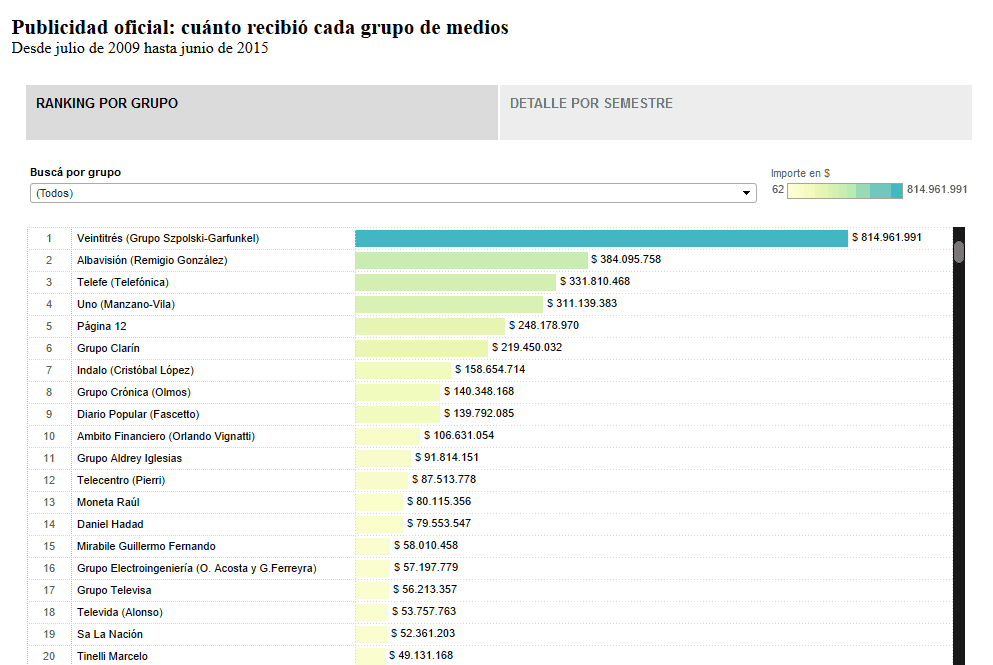Viewport: 993px width, 665px height.
Task: Click the value $ 79.553.547
Action: 439,523
